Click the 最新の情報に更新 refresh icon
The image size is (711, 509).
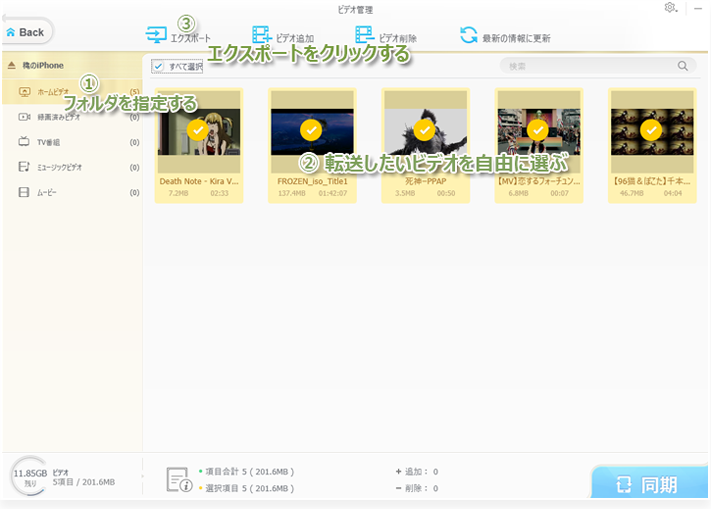tap(468, 35)
